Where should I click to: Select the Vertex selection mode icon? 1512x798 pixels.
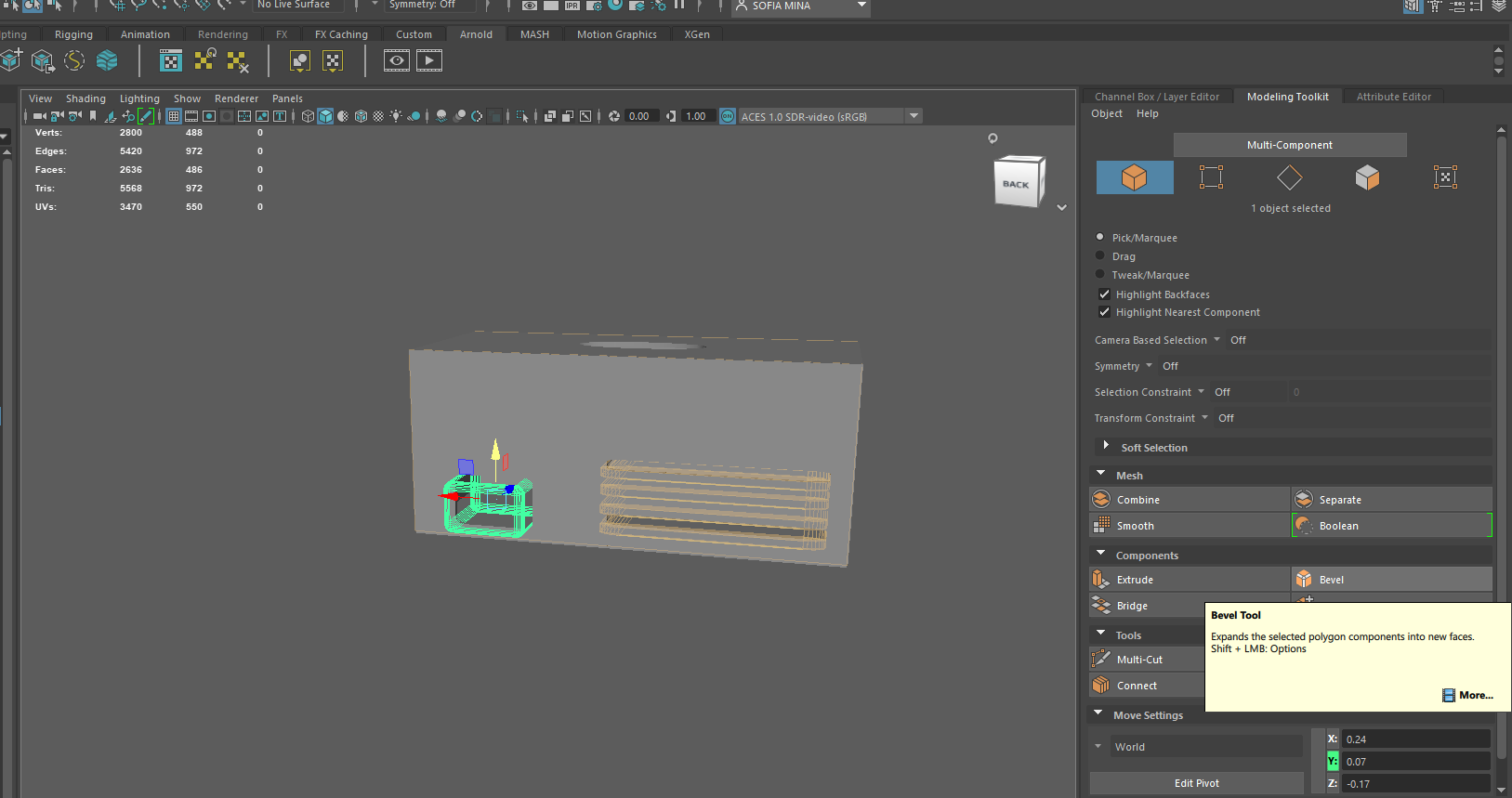[x=1211, y=177]
